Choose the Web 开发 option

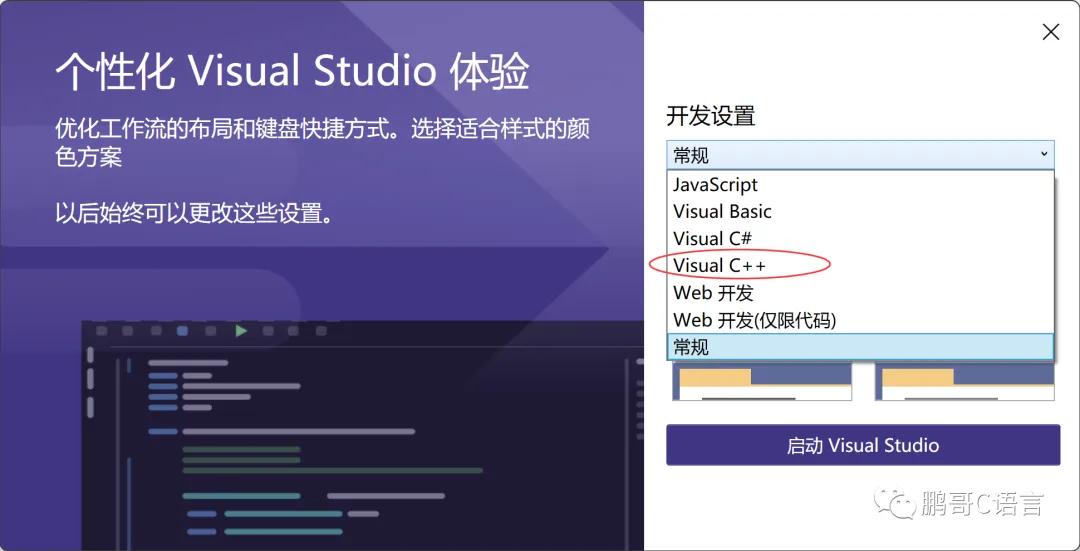click(x=860, y=293)
